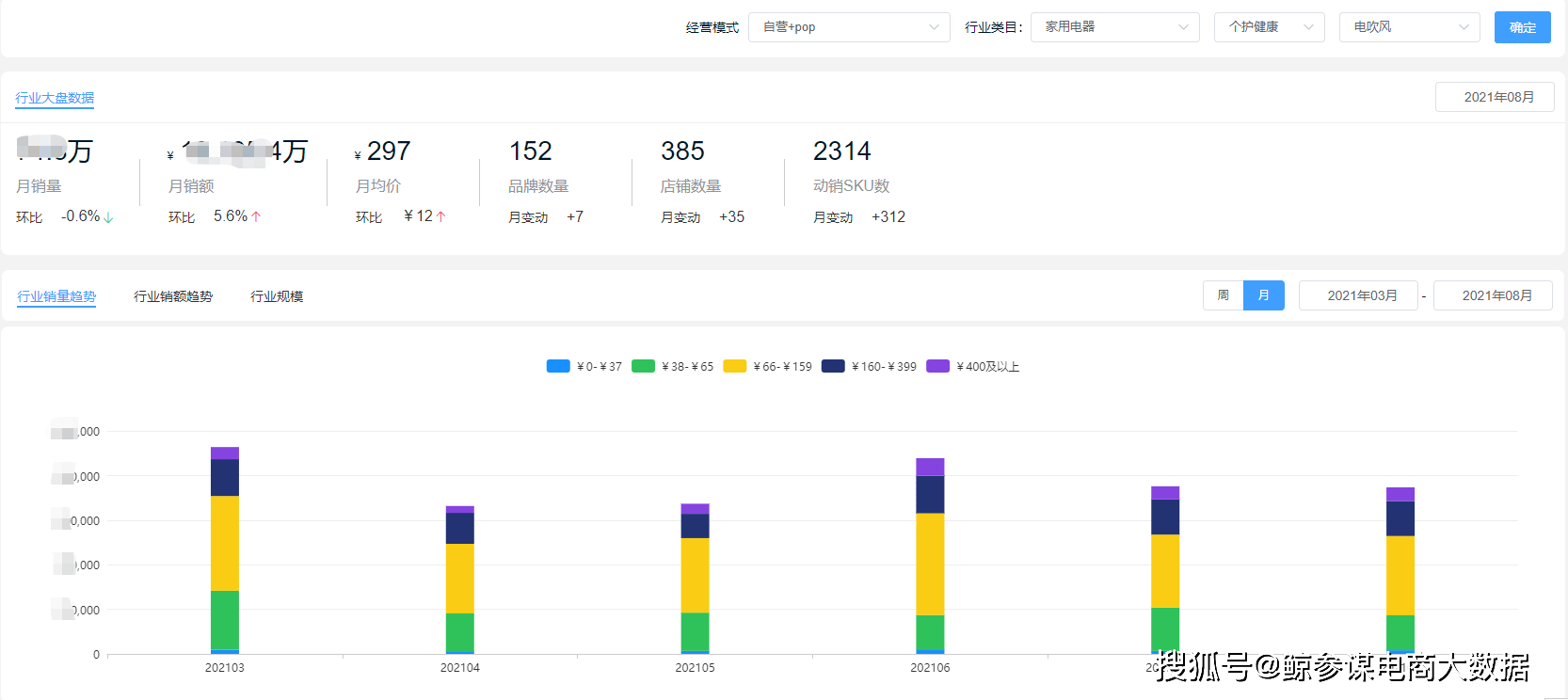Click the +35 月变动 value
This screenshot has width=1568, height=700.
(732, 217)
